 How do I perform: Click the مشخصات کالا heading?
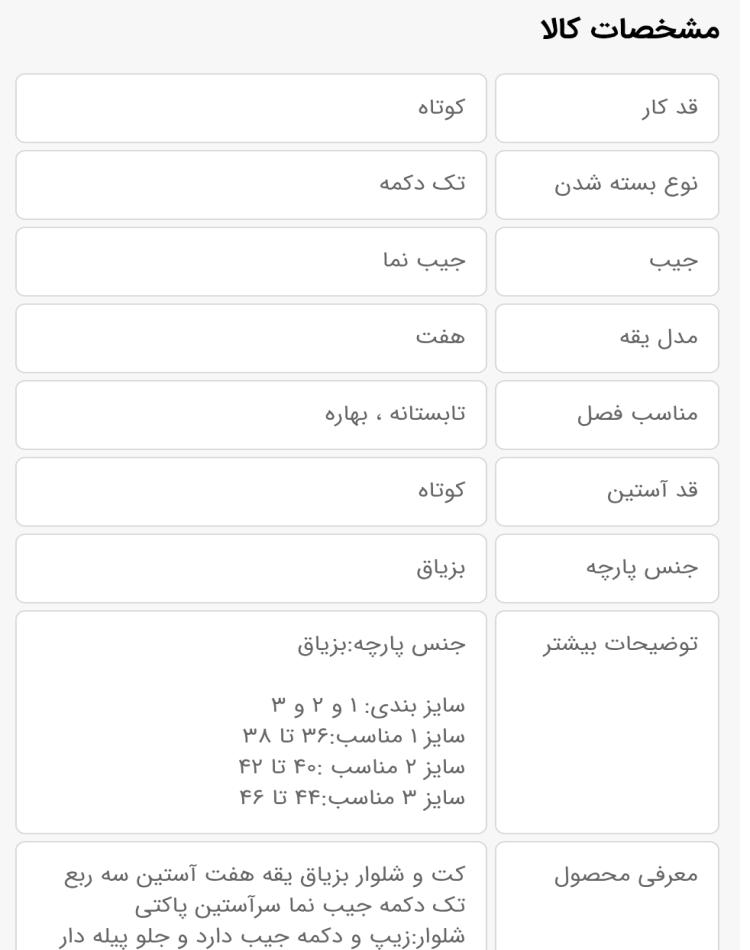[630, 29]
